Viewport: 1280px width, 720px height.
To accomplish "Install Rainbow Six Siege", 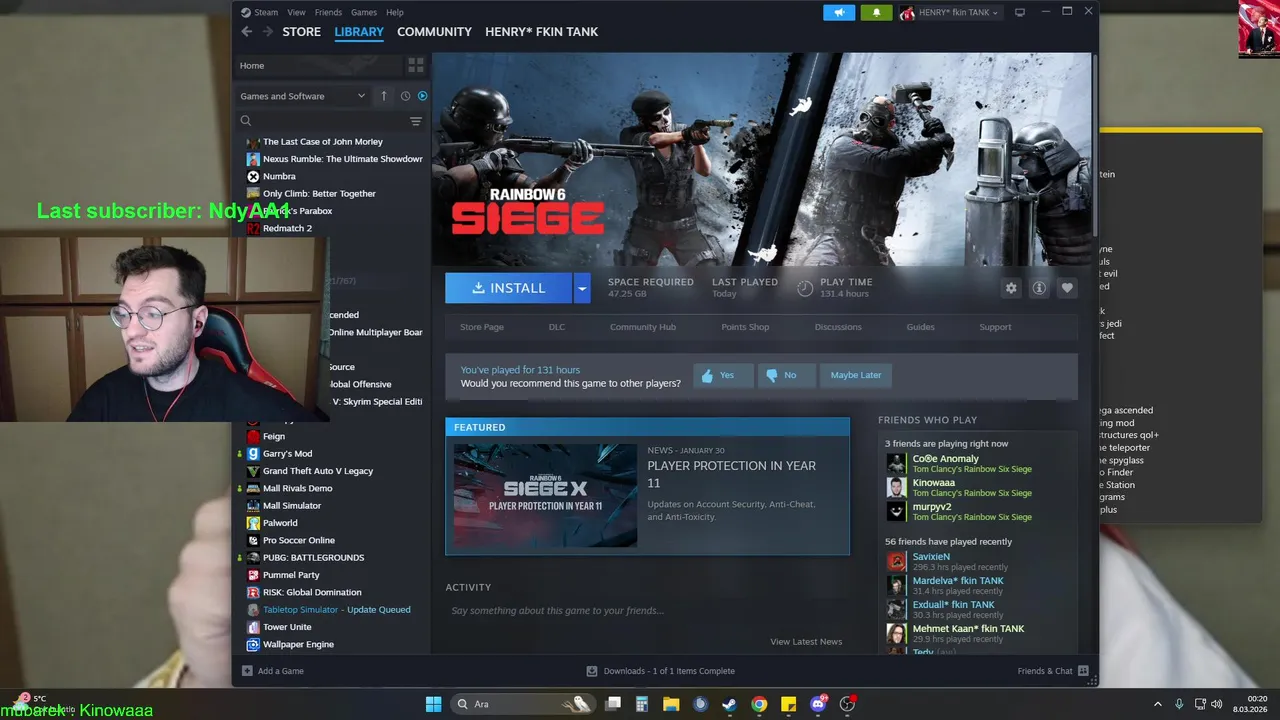I will 509,288.
